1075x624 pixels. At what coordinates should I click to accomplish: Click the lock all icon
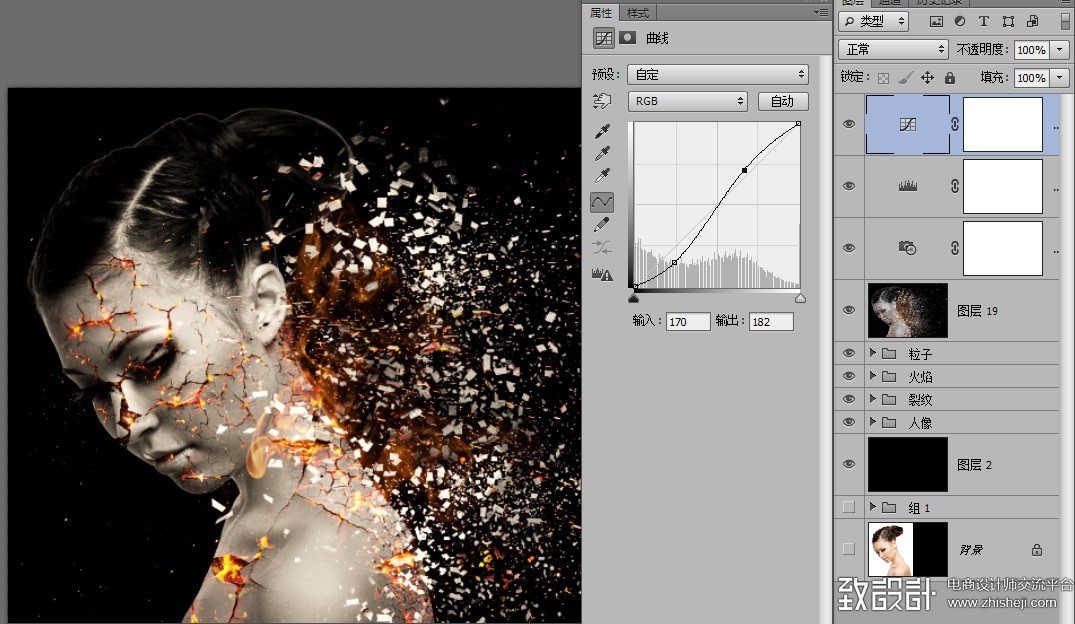(x=950, y=77)
